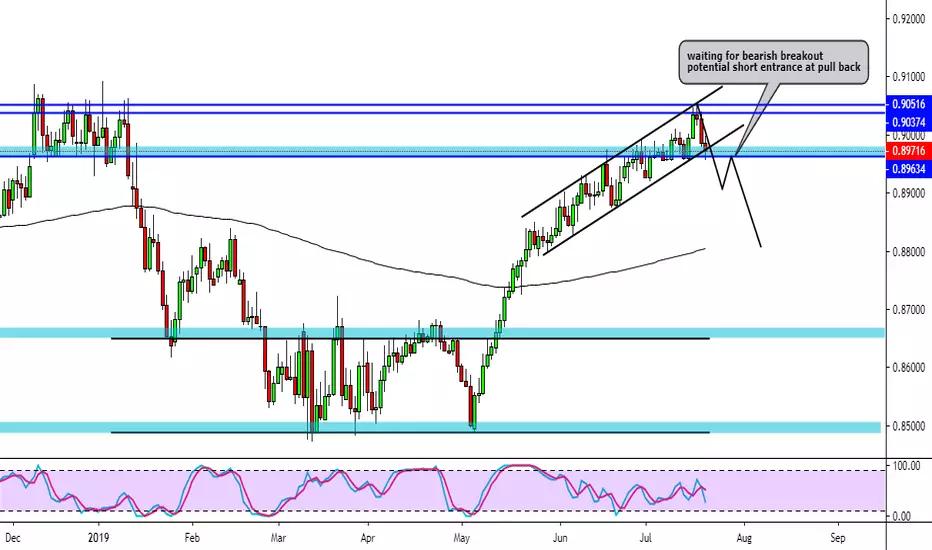Click the 2019 label on time axis

(99, 538)
